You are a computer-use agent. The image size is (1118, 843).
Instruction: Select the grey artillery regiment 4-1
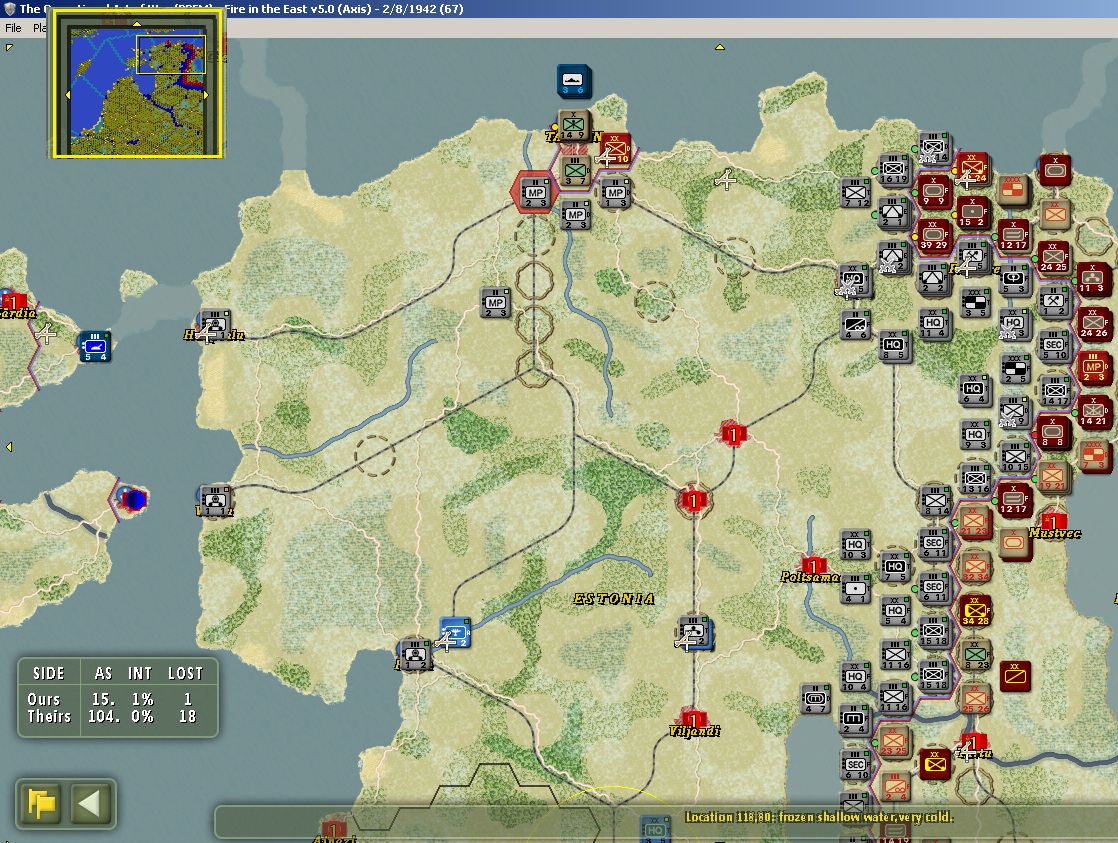pos(855,590)
